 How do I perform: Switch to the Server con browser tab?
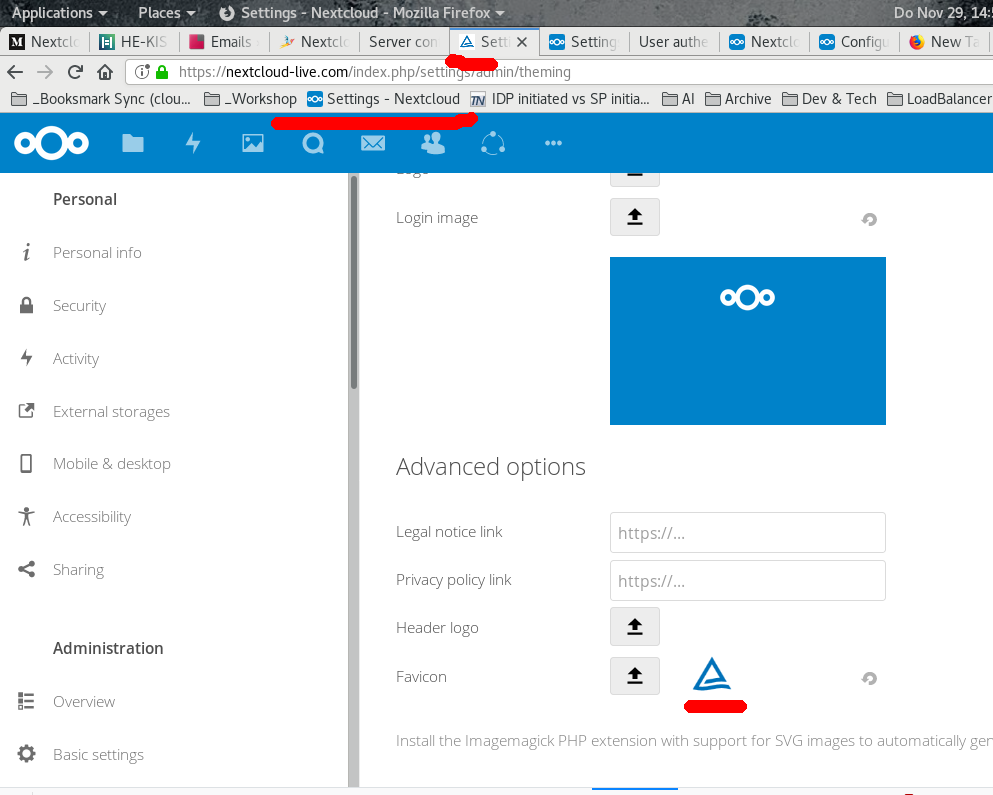click(403, 42)
